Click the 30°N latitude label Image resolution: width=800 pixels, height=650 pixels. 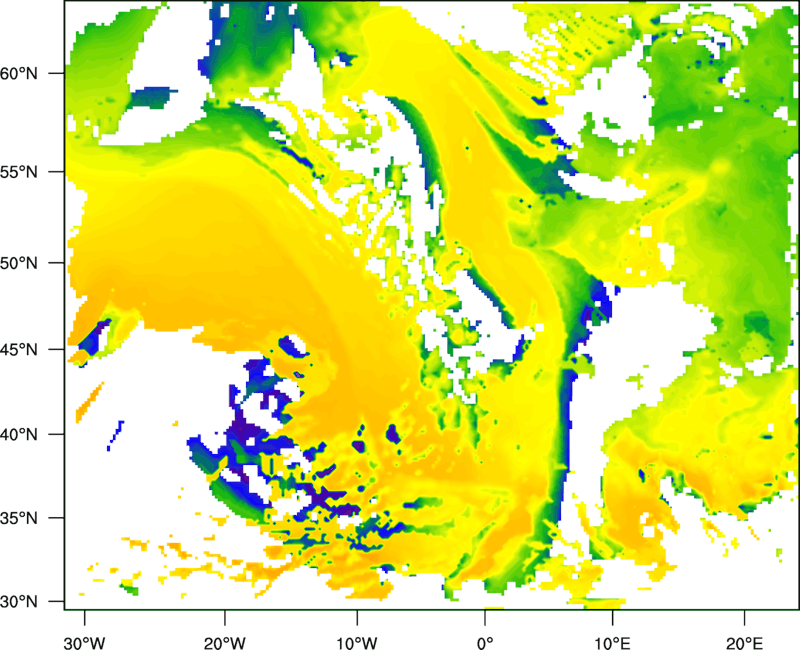[19, 602]
